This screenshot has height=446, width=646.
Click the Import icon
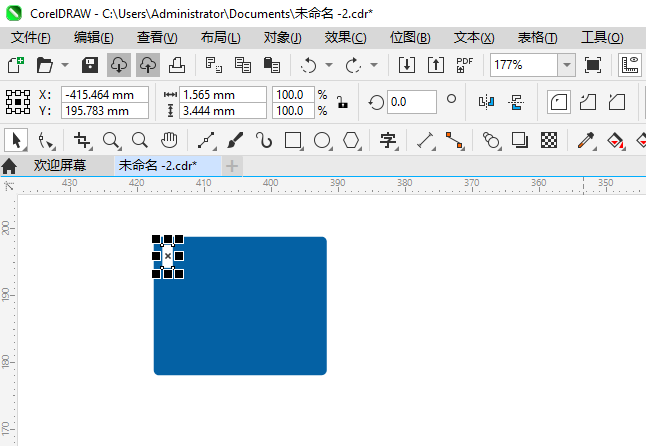[407, 65]
